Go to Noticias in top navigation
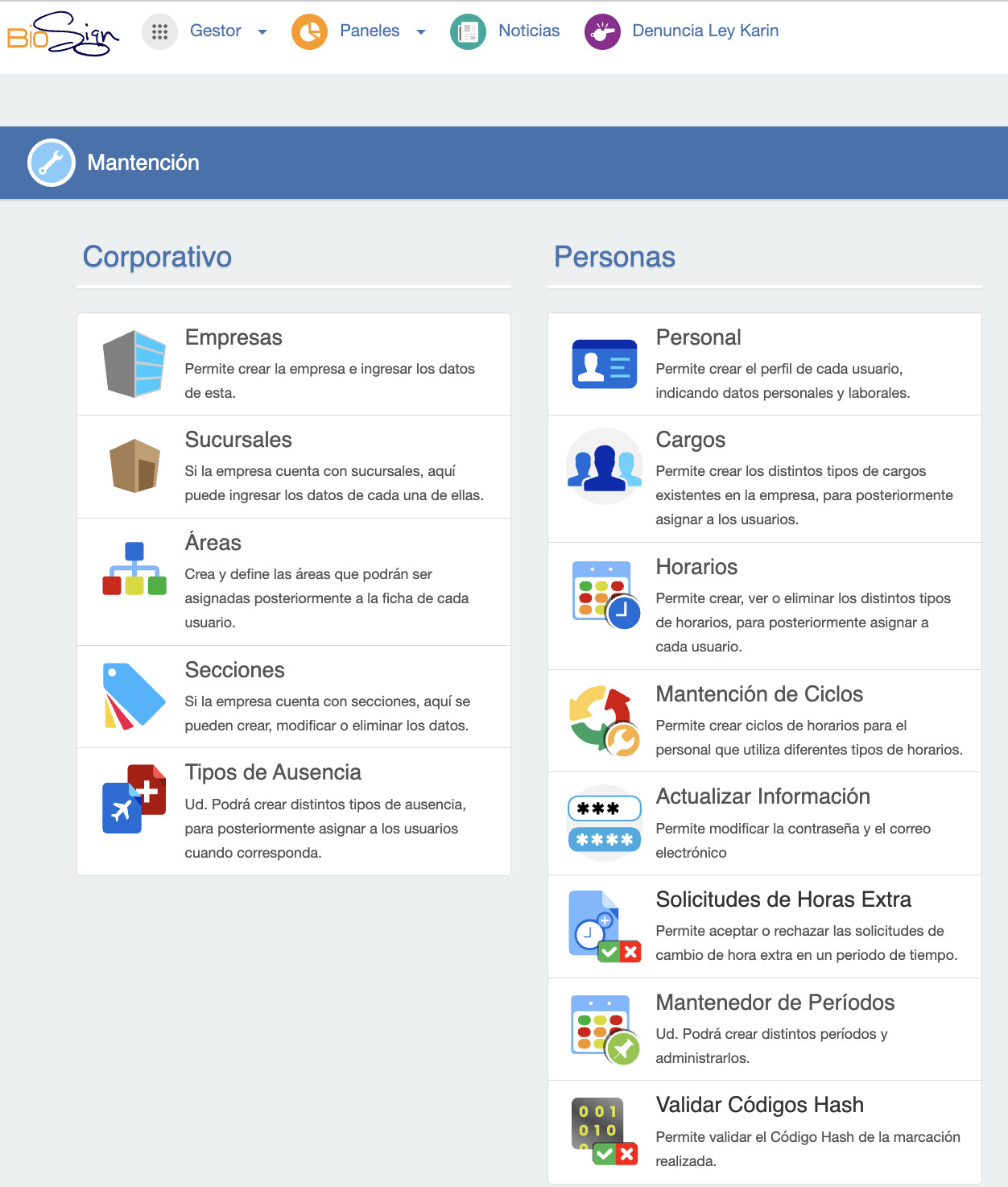 coord(529,31)
